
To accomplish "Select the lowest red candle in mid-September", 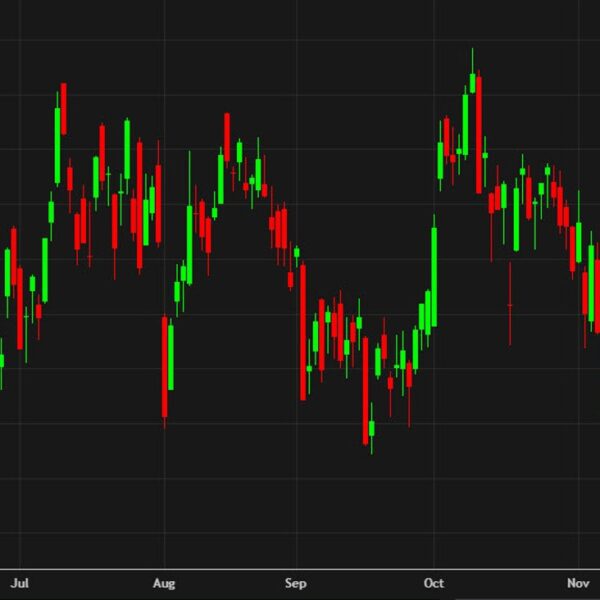I will [x=366, y=389].
